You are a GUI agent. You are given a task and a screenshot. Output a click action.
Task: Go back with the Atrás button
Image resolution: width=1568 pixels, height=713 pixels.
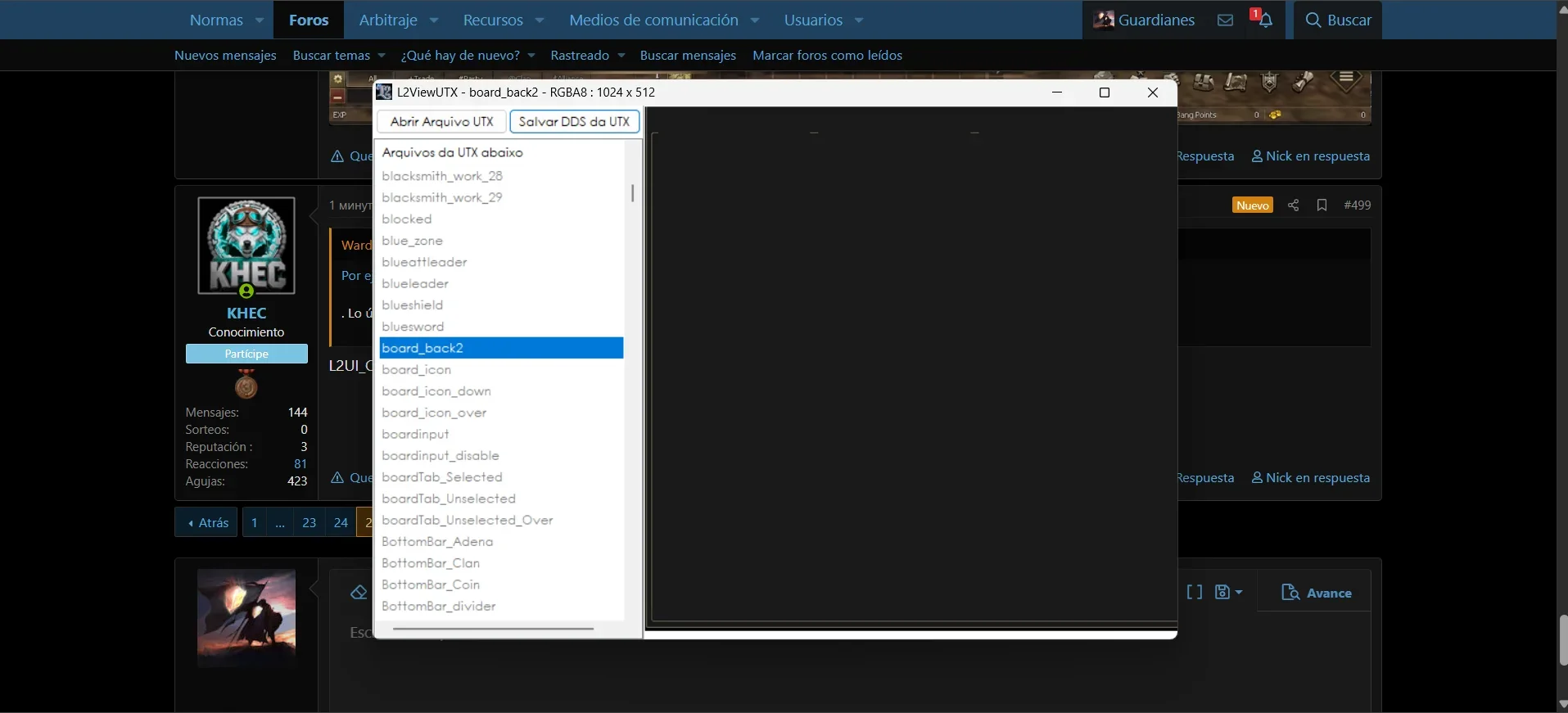pyautogui.click(x=206, y=522)
